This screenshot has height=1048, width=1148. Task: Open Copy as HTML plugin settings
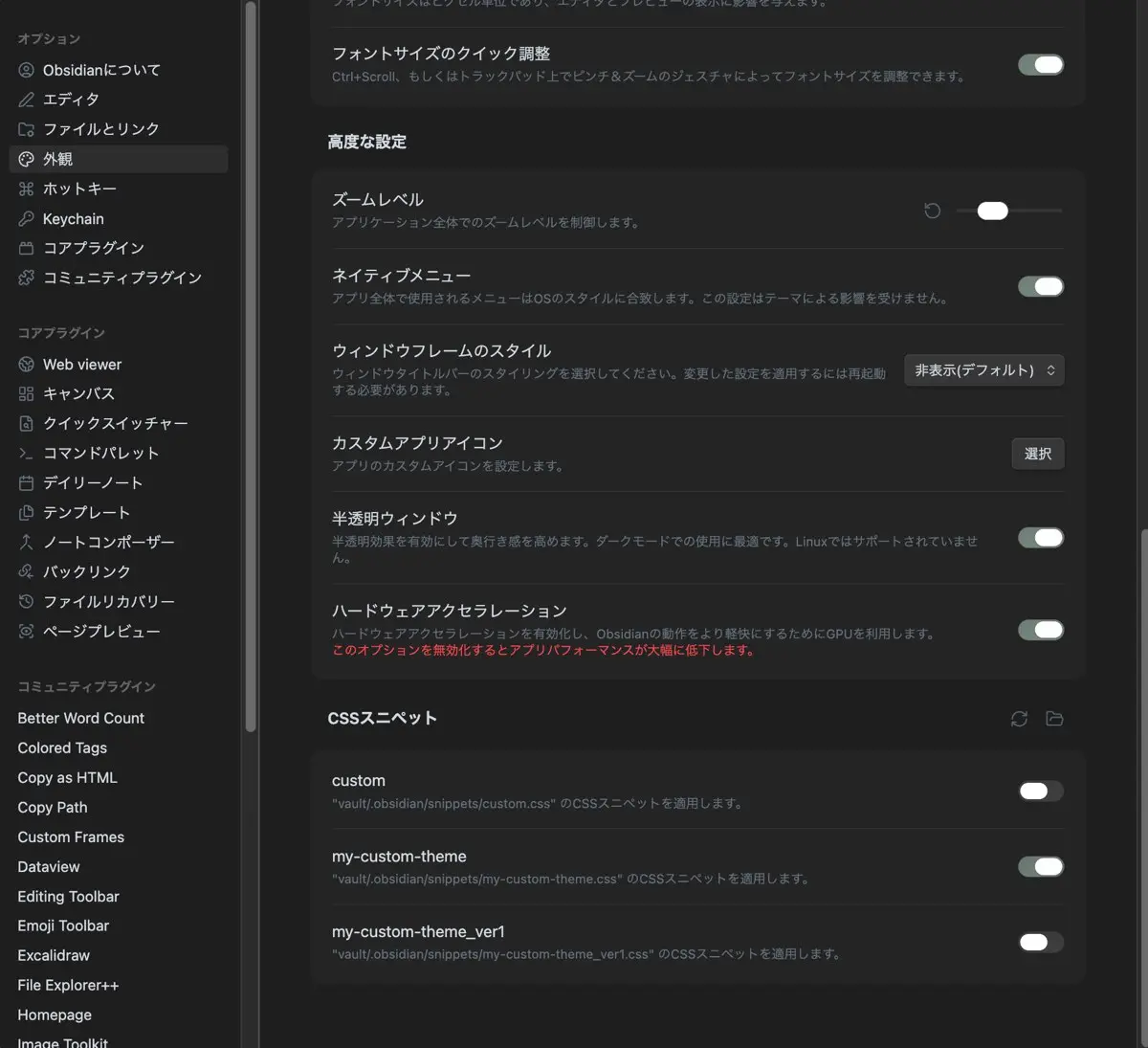119,777
